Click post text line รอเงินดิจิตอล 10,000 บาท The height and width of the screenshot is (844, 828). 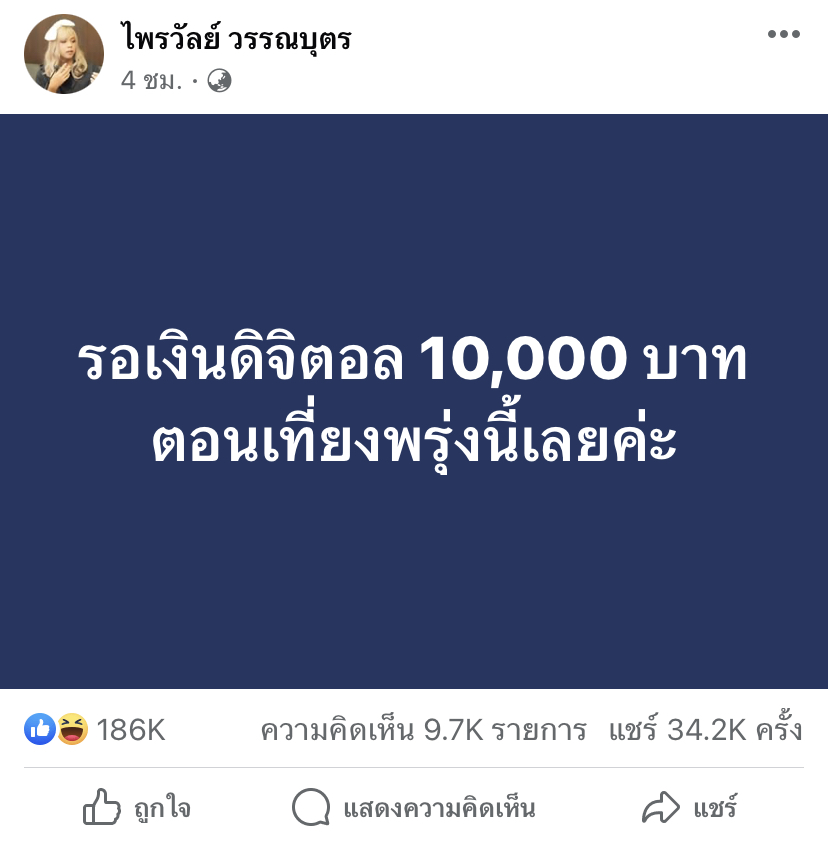point(412,360)
